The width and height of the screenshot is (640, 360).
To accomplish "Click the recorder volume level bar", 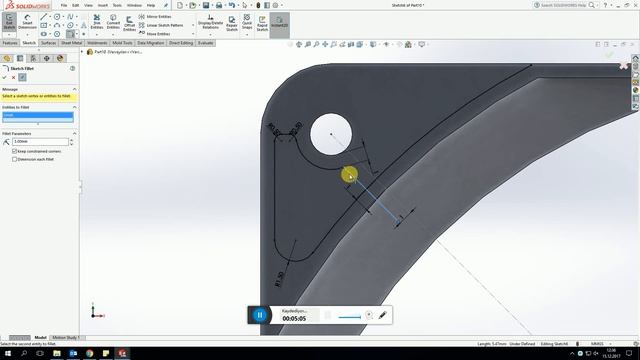I will click(x=349, y=316).
